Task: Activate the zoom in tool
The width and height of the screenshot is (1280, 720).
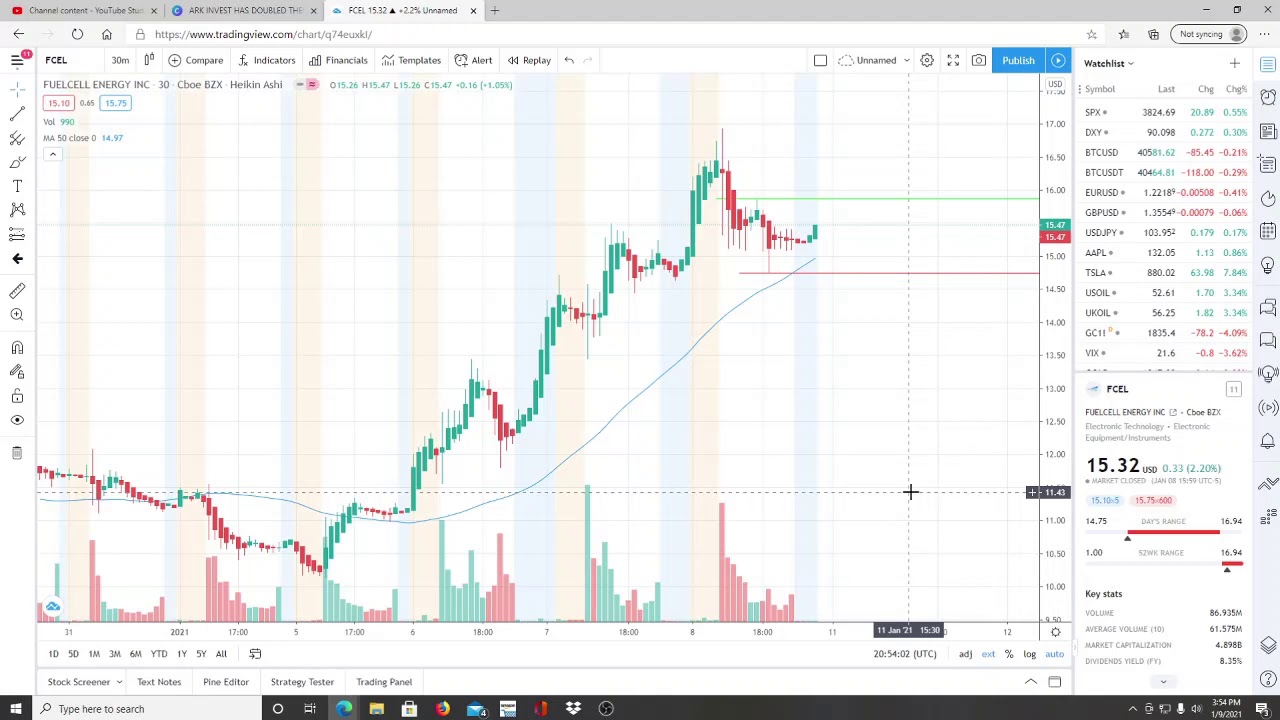Action: click(17, 315)
